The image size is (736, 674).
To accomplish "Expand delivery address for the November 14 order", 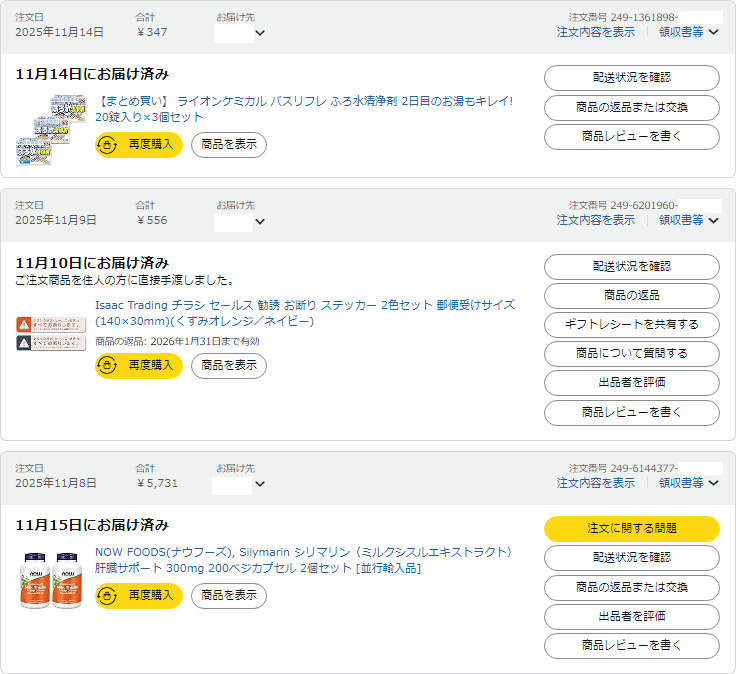I will click(260, 33).
